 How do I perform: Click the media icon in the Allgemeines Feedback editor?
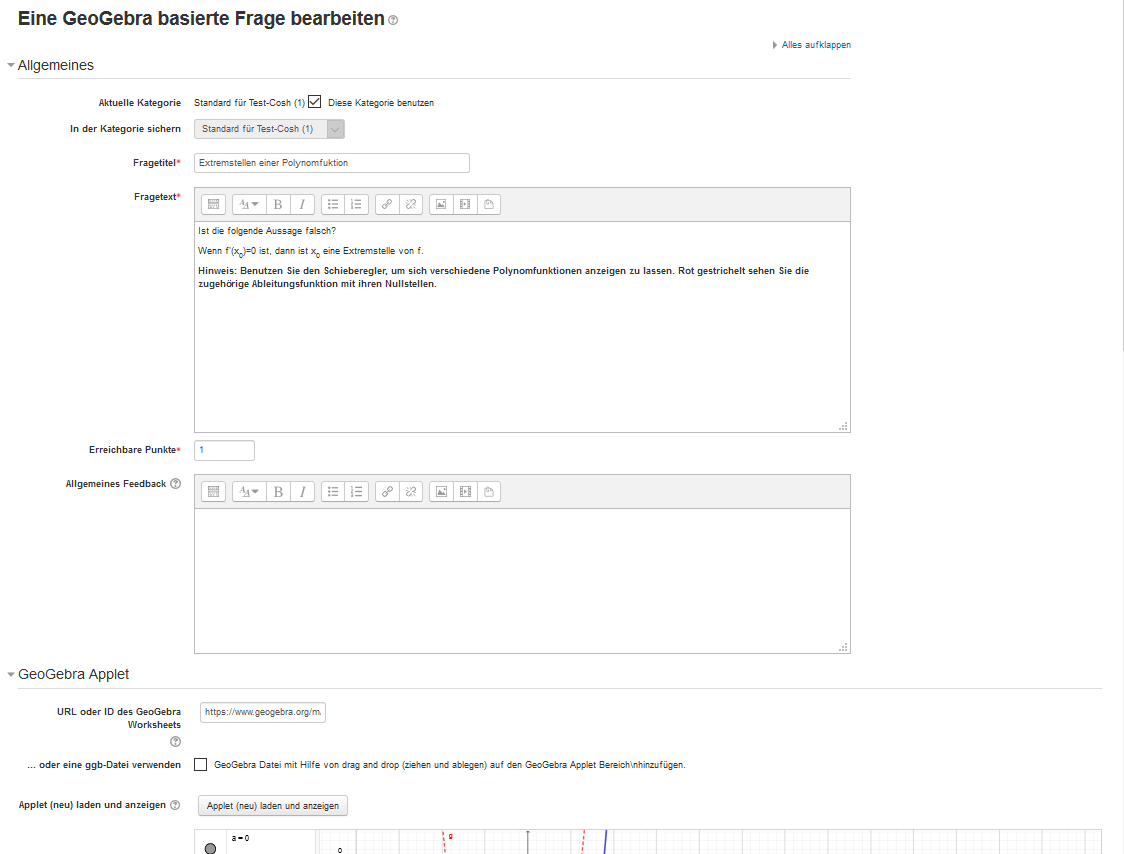tap(465, 492)
